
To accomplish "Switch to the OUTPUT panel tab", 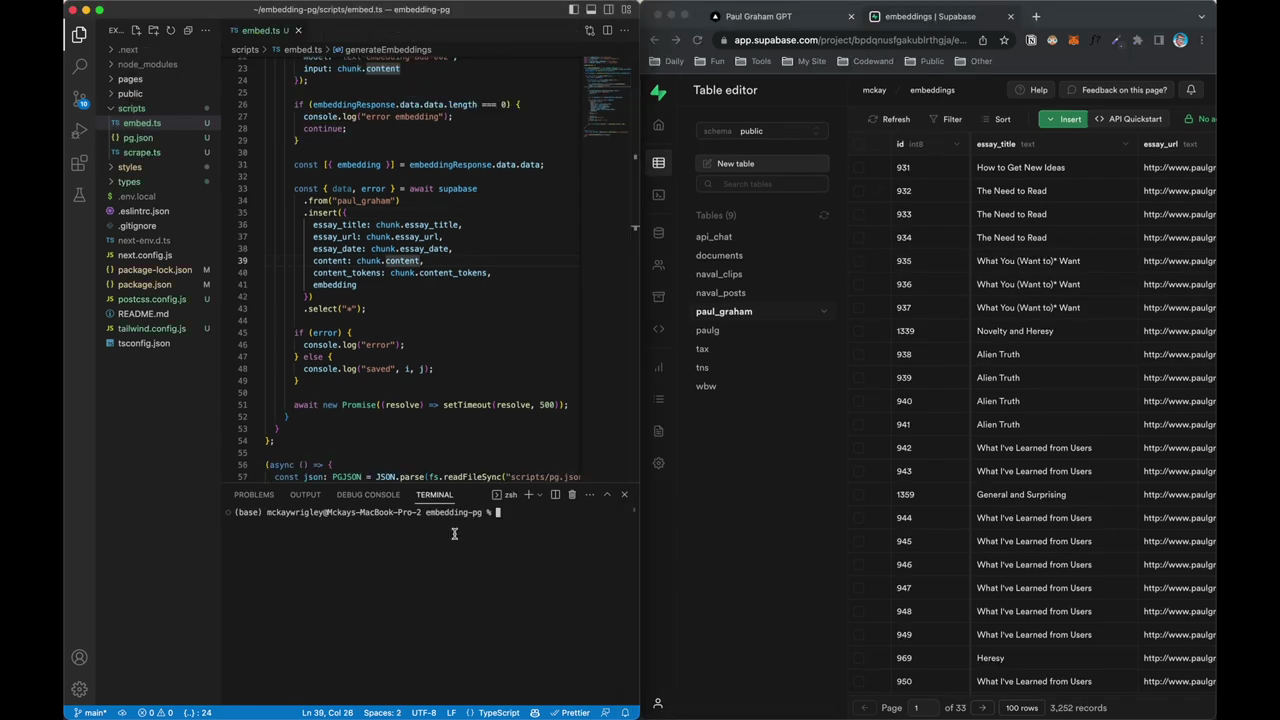I will click(305, 495).
